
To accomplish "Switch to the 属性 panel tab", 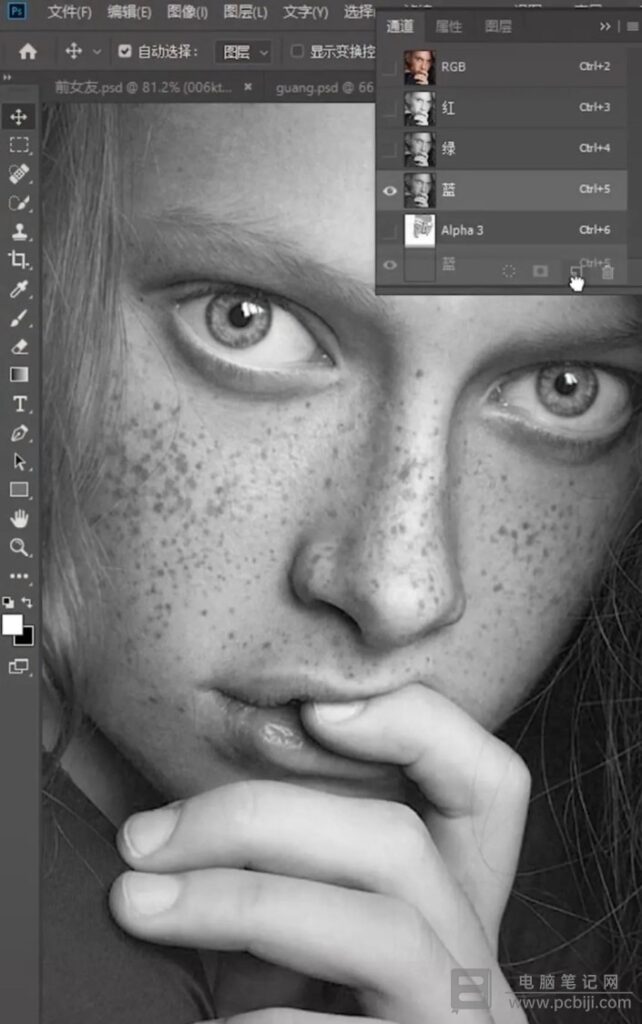I will point(449,26).
